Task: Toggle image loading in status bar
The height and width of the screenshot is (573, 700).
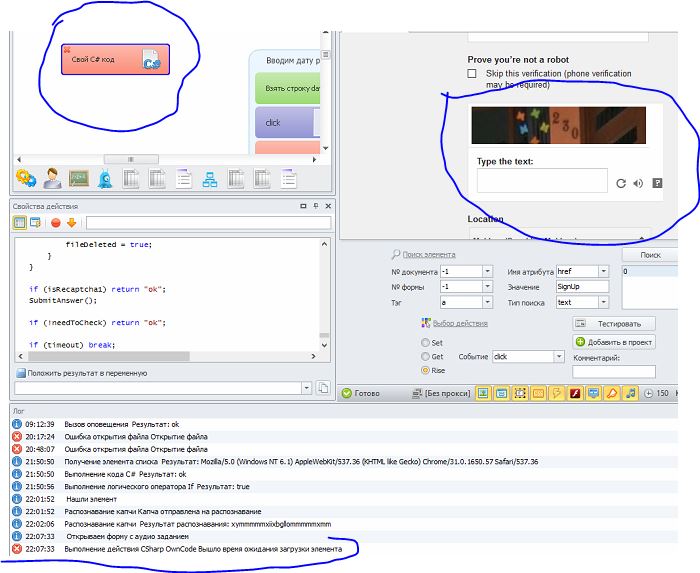Action: (x=483, y=393)
